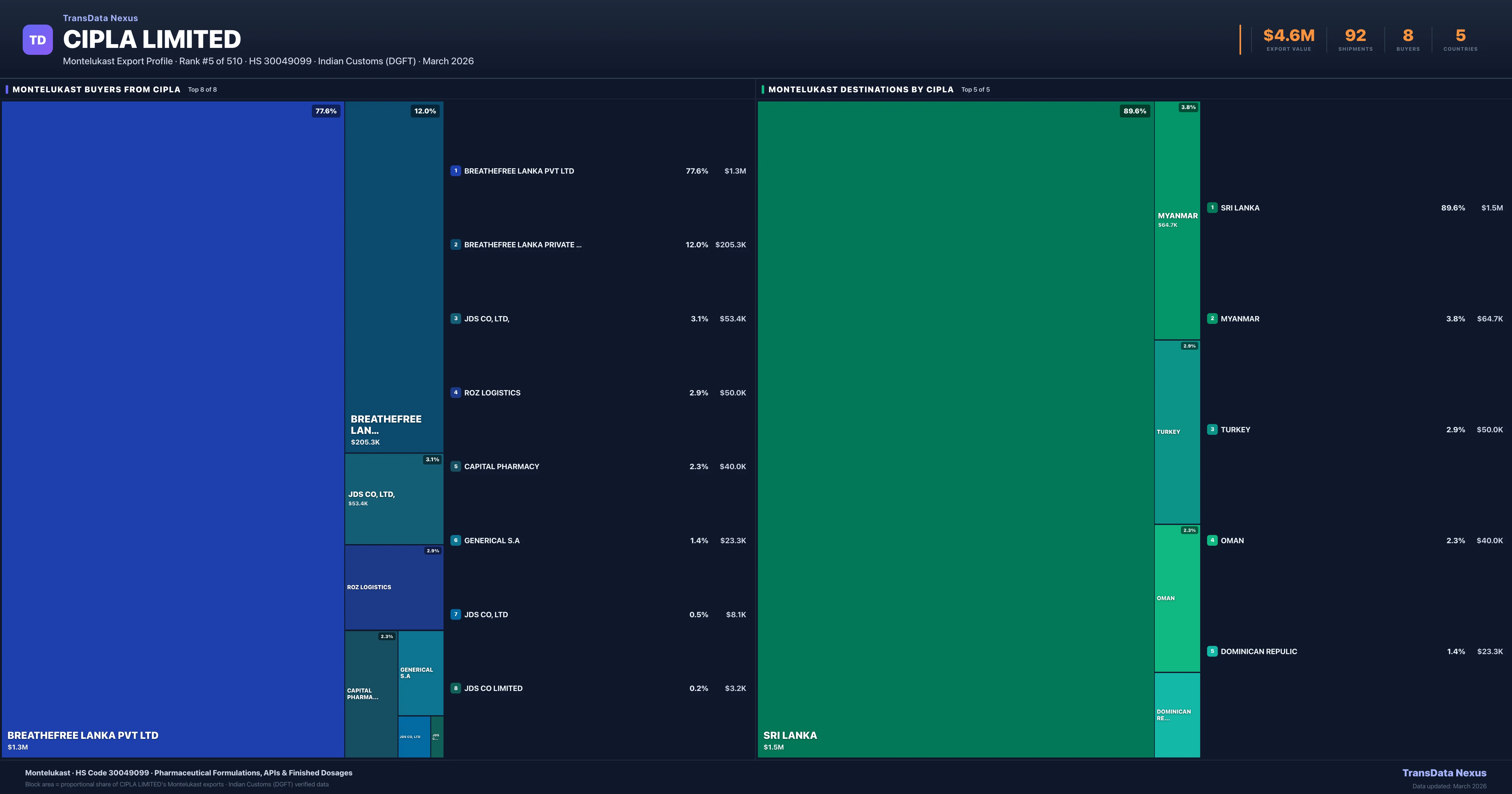Viewport: 1512px width, 794px height.
Task: Click rank badge 8 beside JDS Co Limited
Action: click(x=455, y=688)
